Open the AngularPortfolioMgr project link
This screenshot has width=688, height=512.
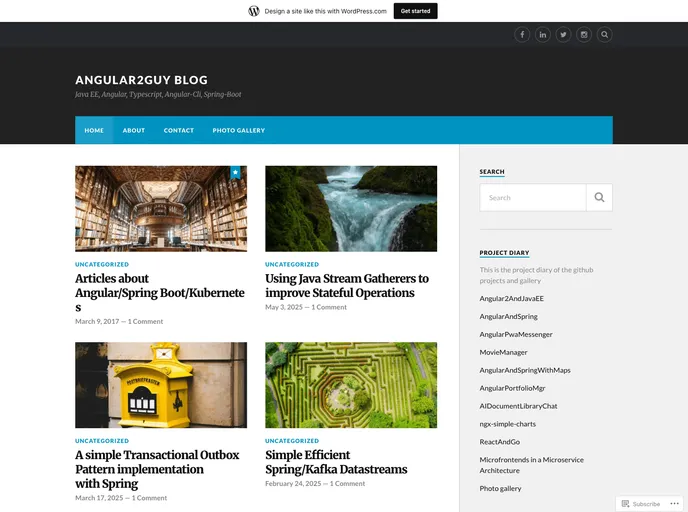tap(512, 388)
